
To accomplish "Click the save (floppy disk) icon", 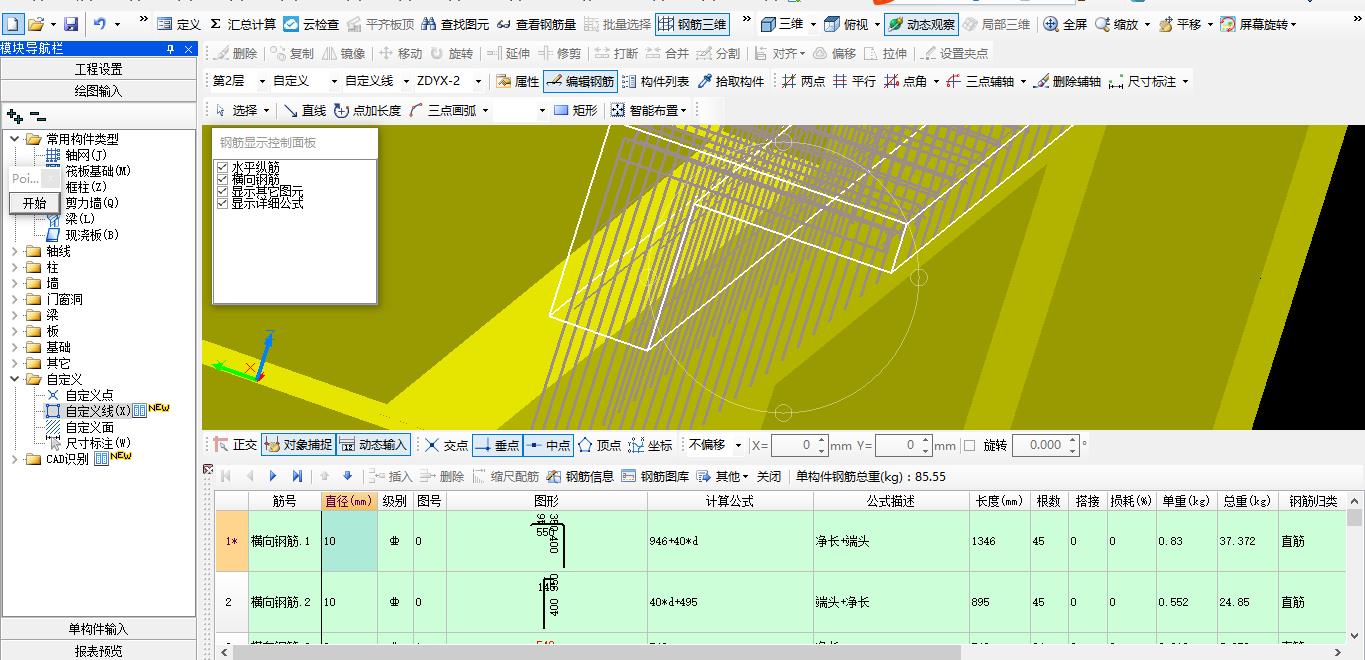I will point(71,24).
